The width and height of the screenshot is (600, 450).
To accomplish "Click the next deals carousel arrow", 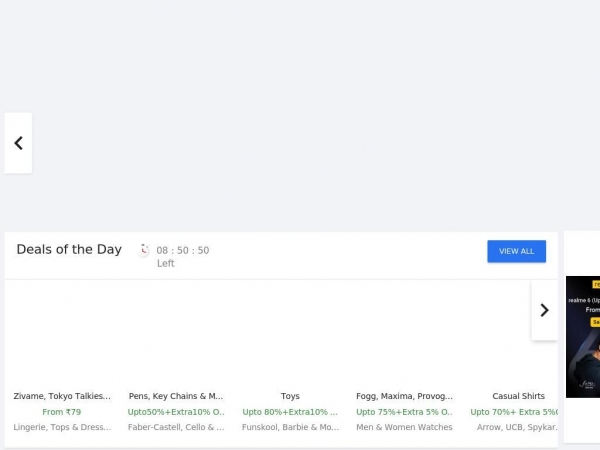I will coord(544,310).
